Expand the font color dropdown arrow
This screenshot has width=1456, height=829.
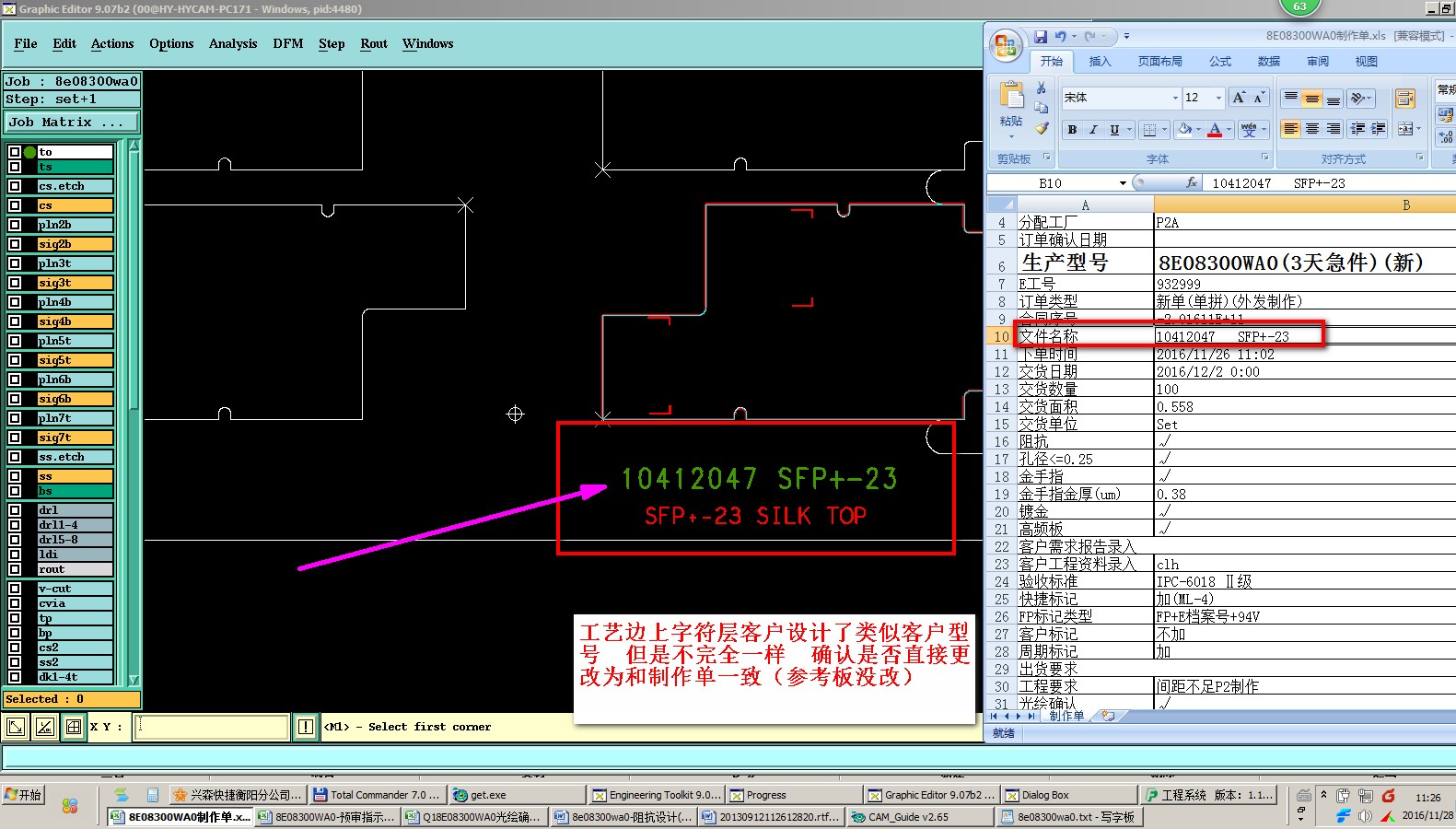pyautogui.click(x=1229, y=130)
